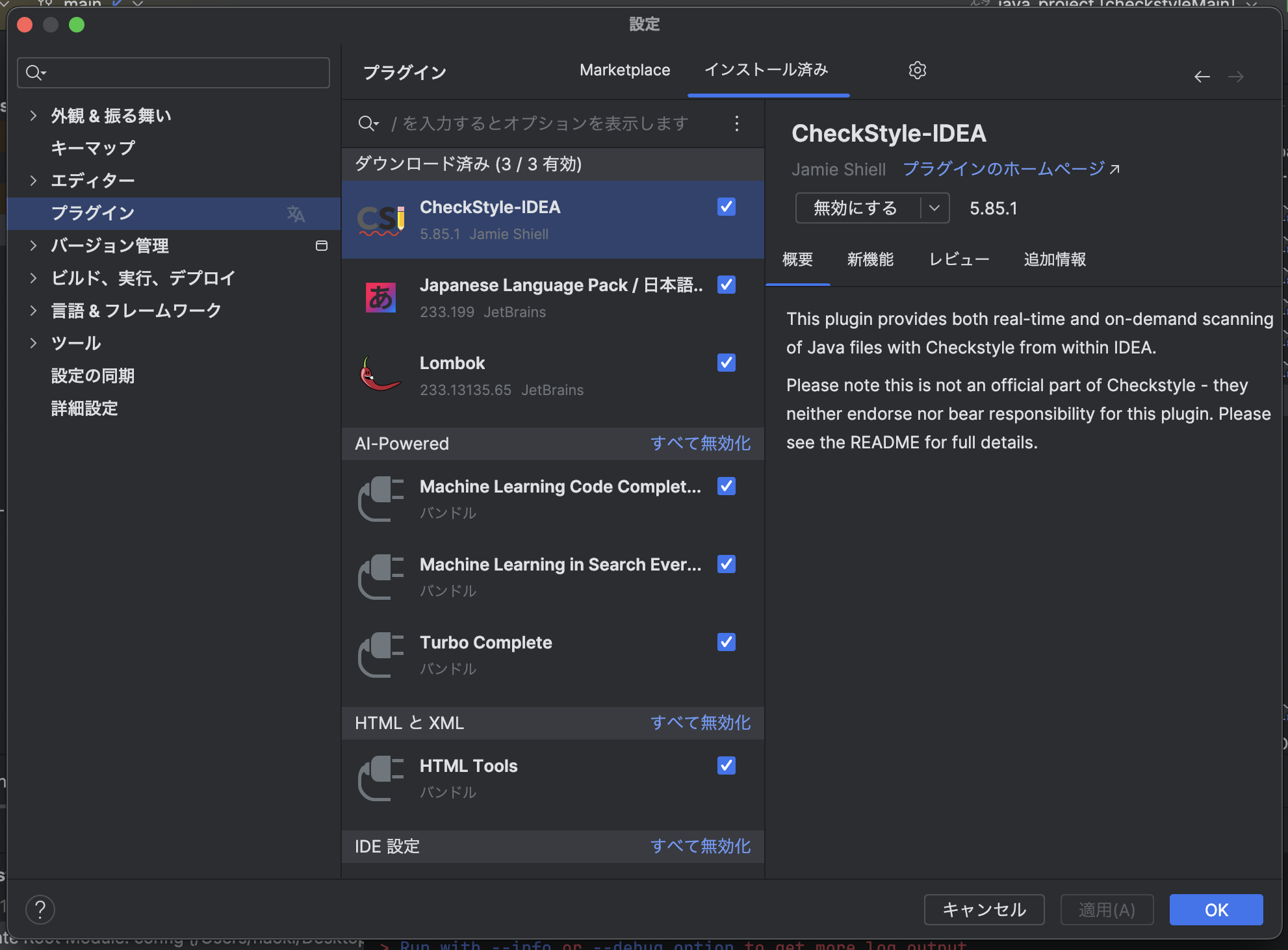Select the CheckStyle-IDEA plugin icon
Screen dimensions: 1288x950
click(x=380, y=220)
